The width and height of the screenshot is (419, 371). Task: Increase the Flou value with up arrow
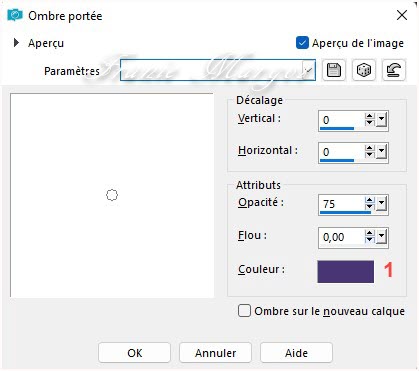click(x=370, y=233)
